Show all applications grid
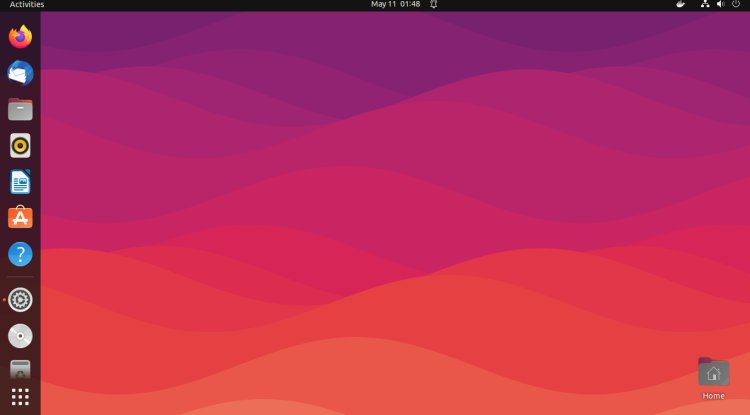The width and height of the screenshot is (750, 415). click(20, 397)
